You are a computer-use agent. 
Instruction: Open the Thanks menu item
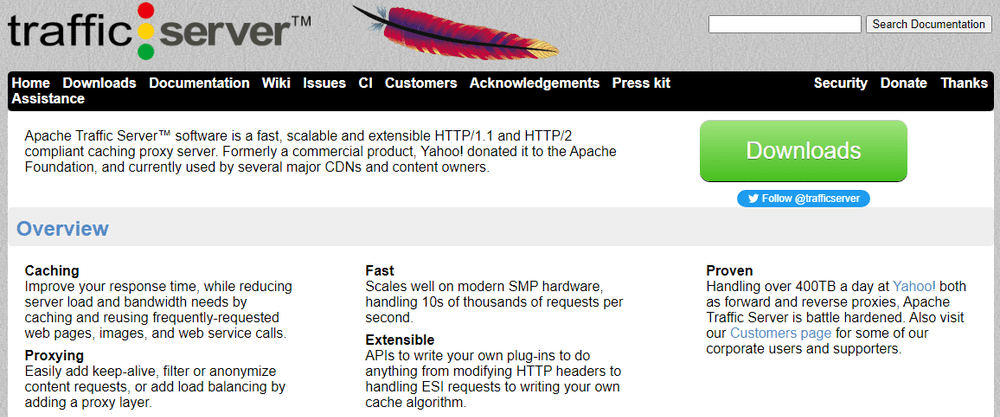pyautogui.click(x=964, y=83)
